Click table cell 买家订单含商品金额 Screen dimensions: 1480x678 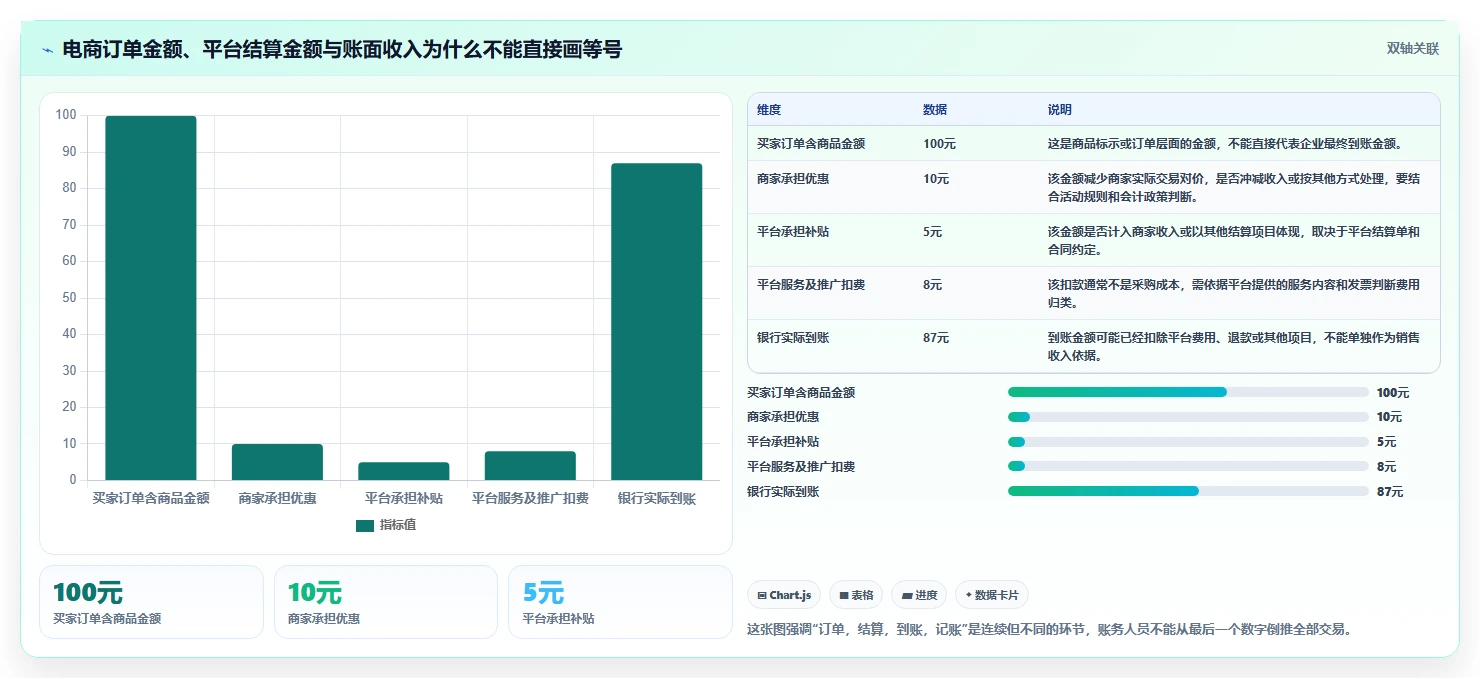coord(811,144)
